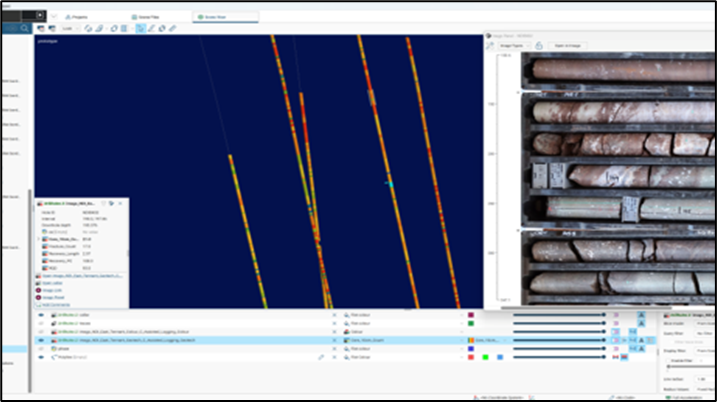The image size is (717, 402).
Task: Open traces row Flat colour dropdown
Action: click(x=404, y=323)
